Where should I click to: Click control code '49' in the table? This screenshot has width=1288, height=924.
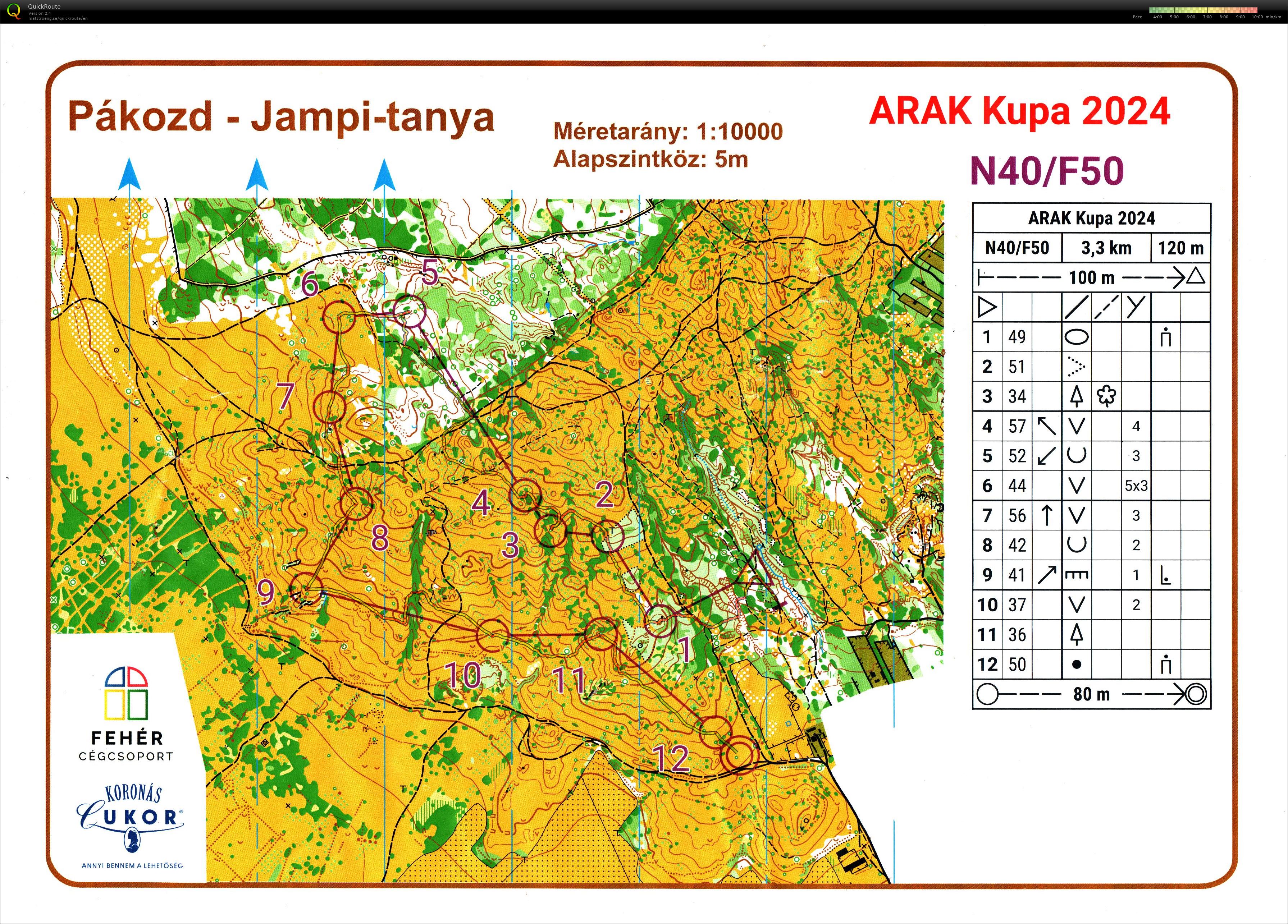tap(1017, 336)
